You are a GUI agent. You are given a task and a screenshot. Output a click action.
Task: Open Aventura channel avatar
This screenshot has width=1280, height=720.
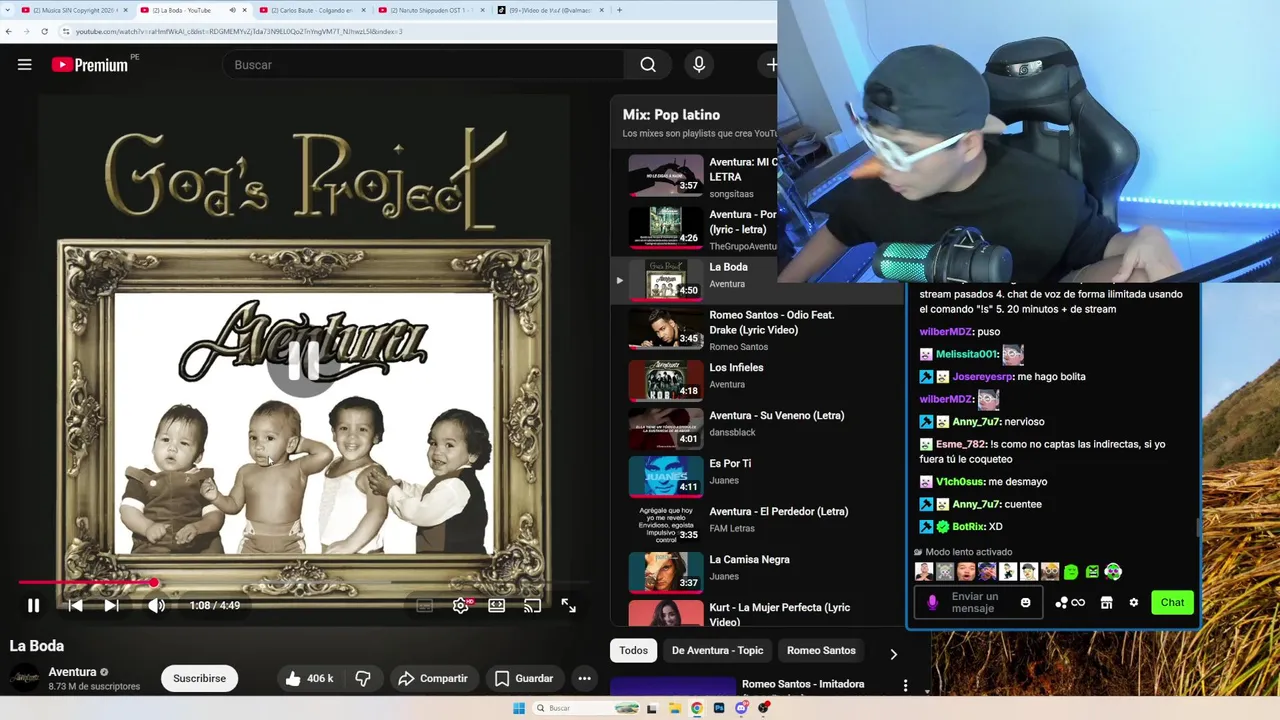click(x=24, y=678)
